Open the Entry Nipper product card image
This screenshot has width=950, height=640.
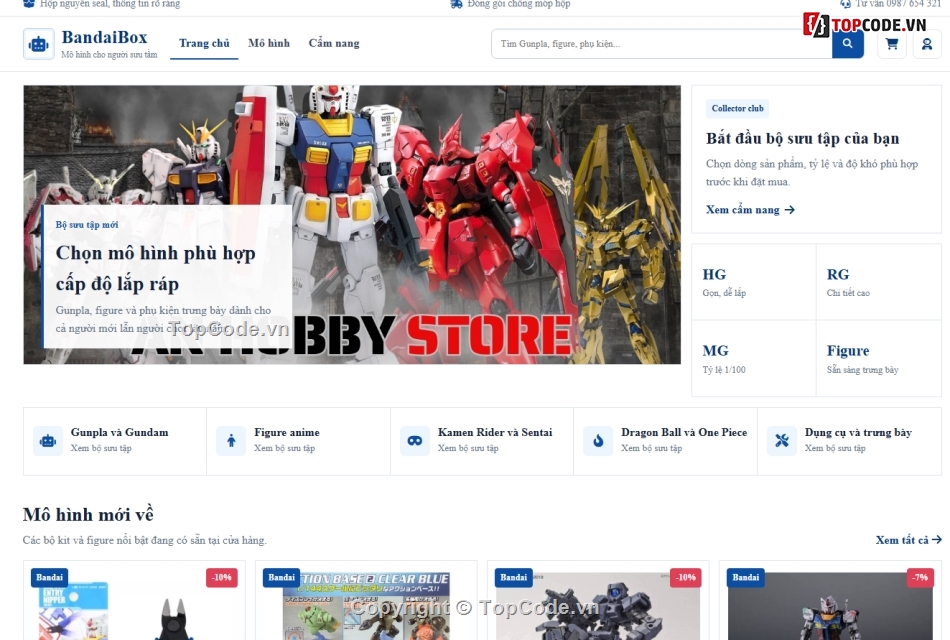click(135, 603)
